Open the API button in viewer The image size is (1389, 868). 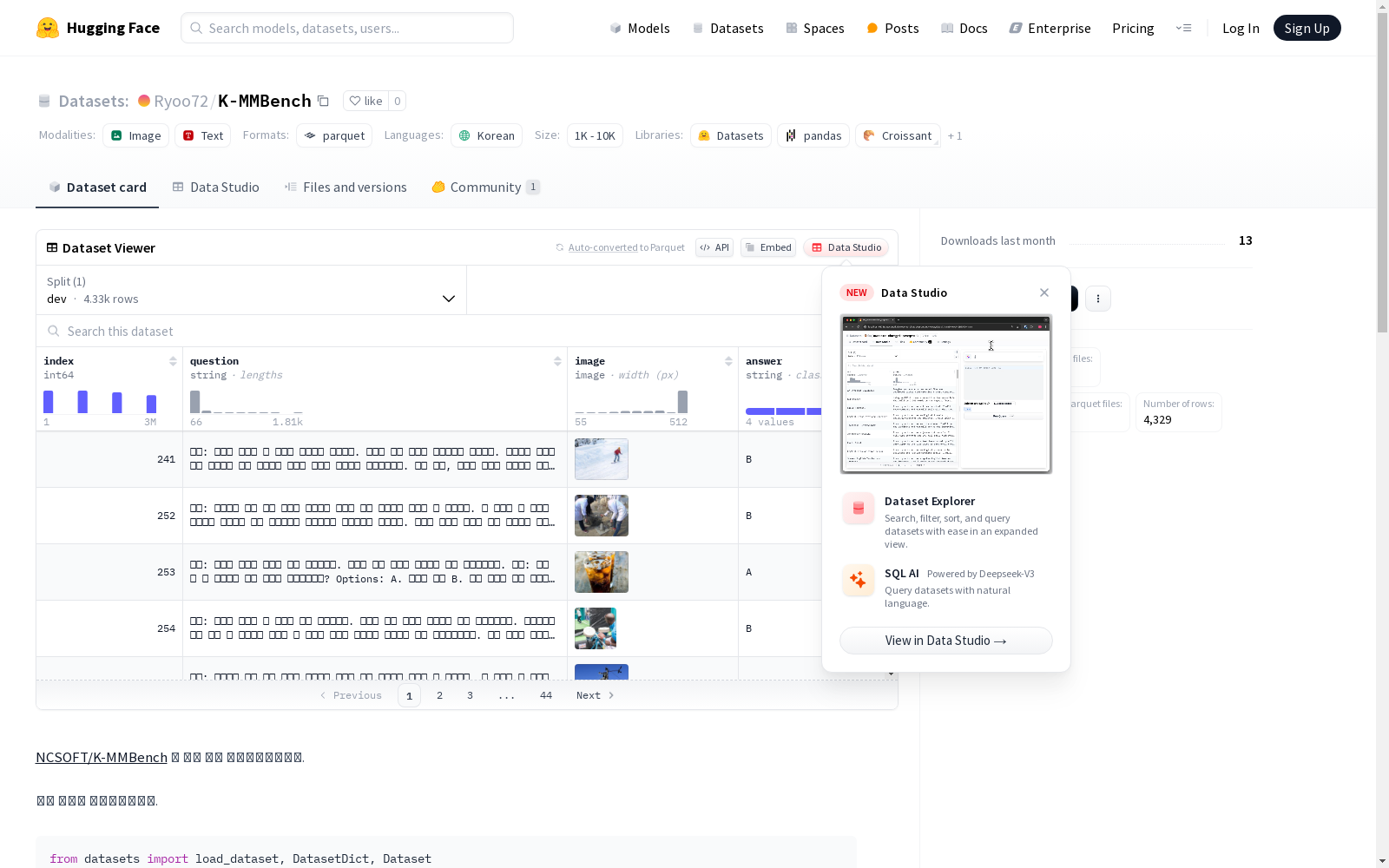point(714,247)
